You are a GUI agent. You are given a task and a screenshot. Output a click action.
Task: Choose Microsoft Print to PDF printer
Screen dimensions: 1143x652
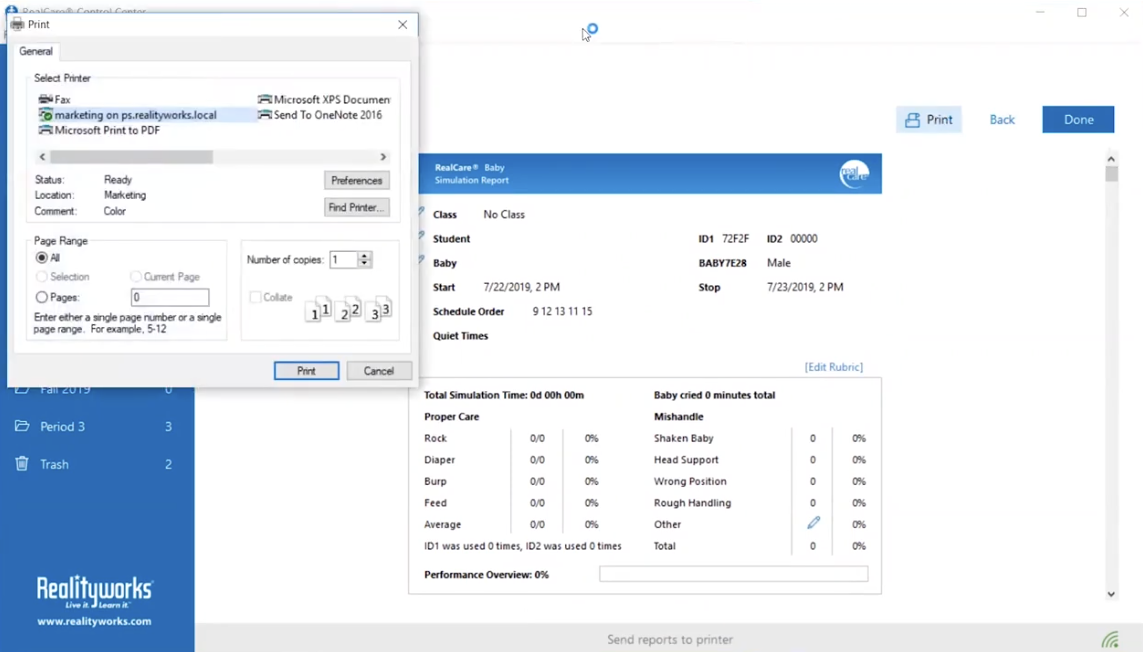(99, 130)
